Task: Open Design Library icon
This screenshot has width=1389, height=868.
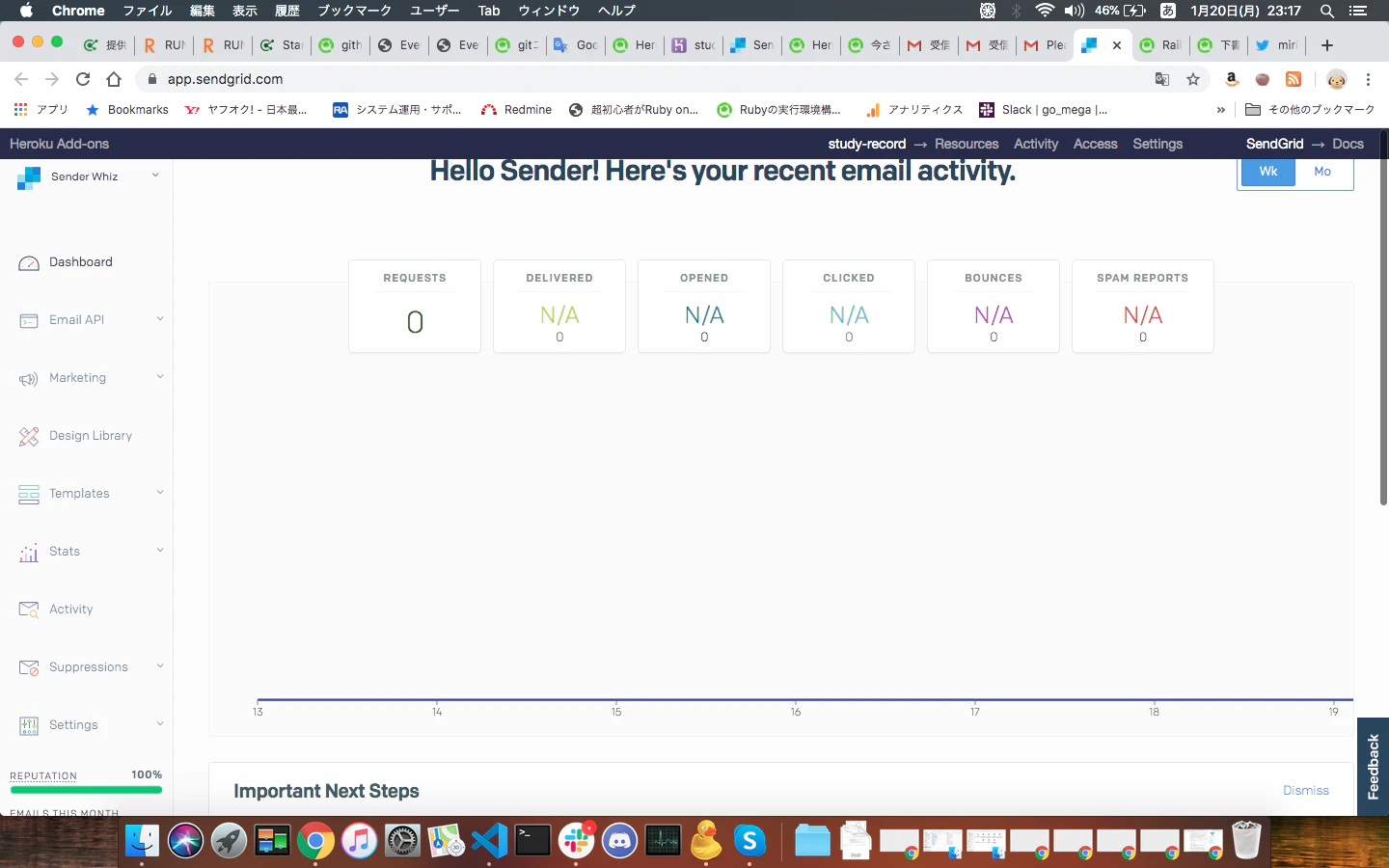Action: [x=29, y=436]
